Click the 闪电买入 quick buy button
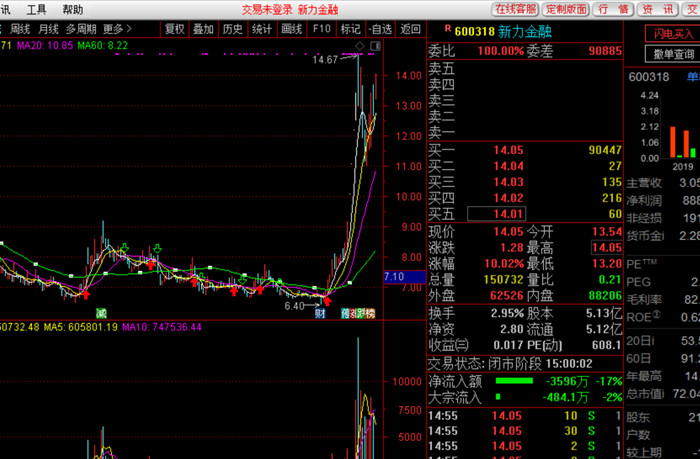700x459 pixels. [673, 34]
